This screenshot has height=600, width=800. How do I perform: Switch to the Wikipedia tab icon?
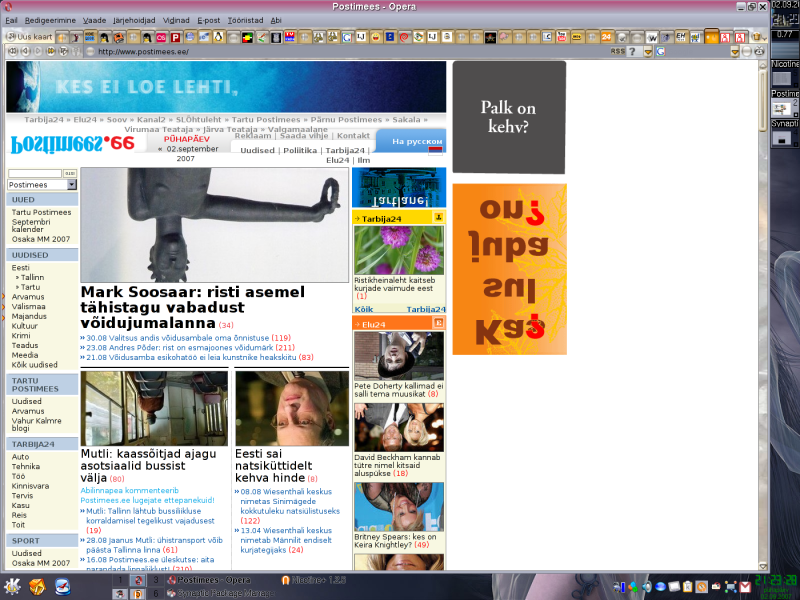coord(652,37)
